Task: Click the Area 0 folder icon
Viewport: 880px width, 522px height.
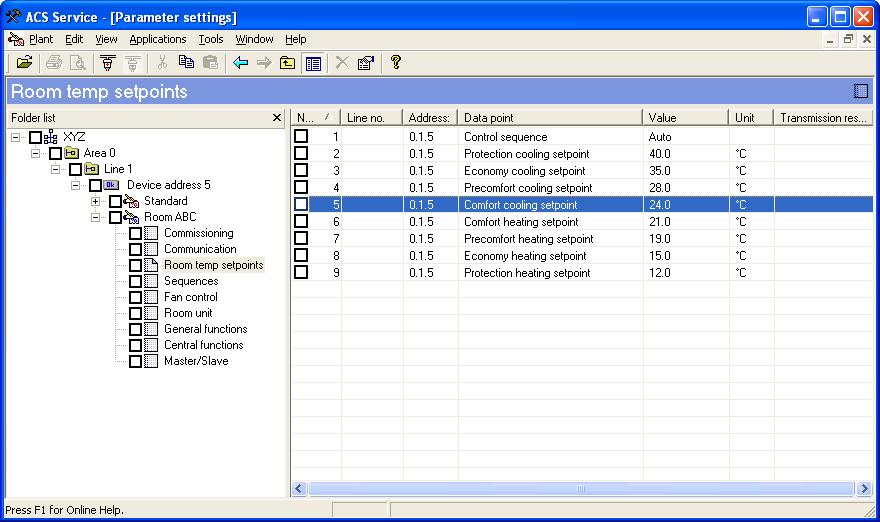Action: pos(71,153)
